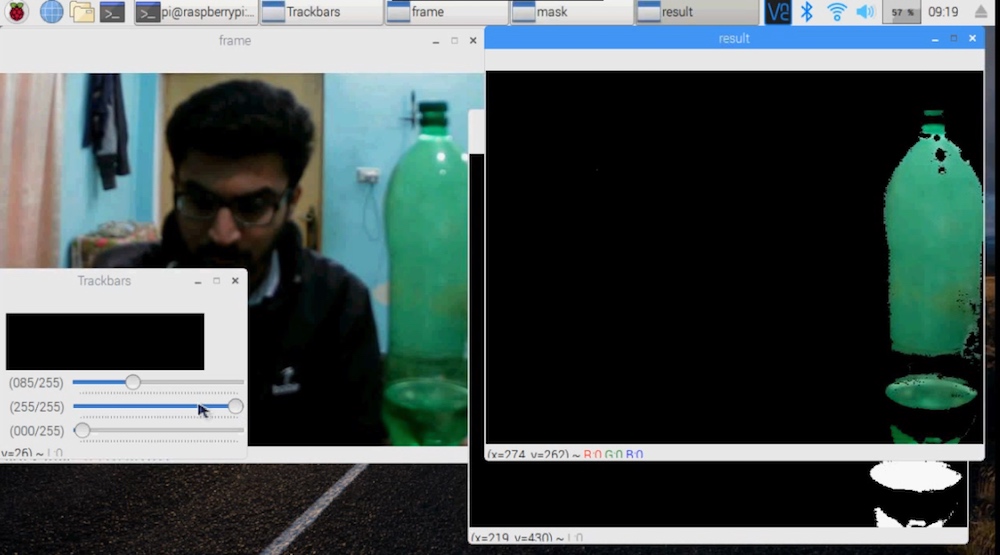Click the (085/255) trackbar value label
1000x555 pixels.
tap(36, 383)
